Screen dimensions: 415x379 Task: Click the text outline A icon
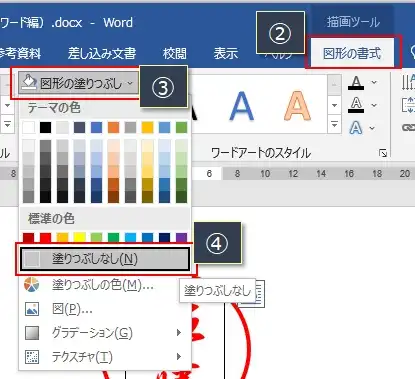click(x=356, y=105)
